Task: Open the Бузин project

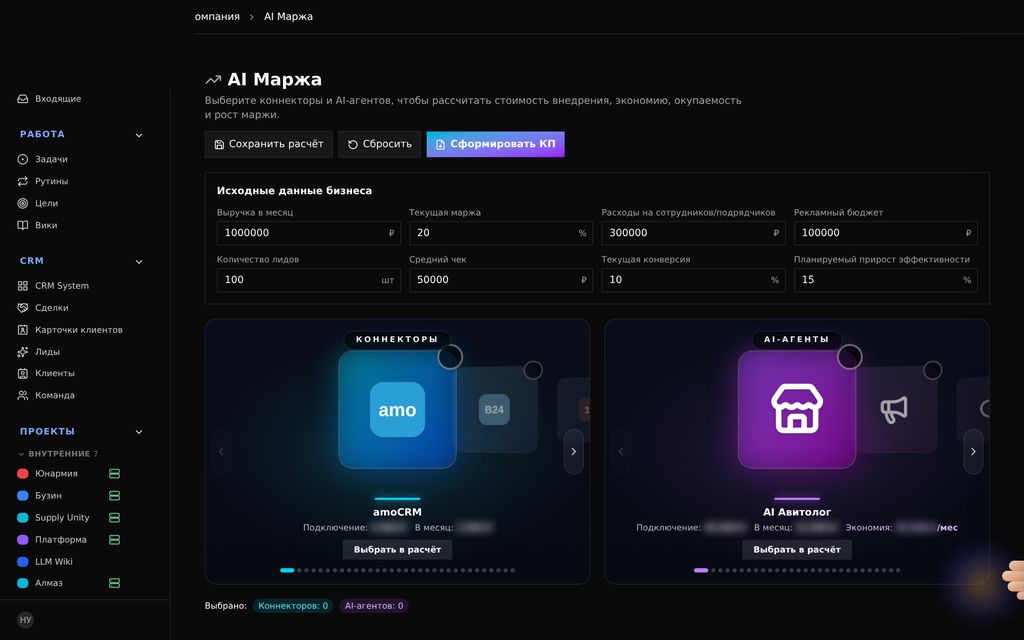Action: point(48,496)
